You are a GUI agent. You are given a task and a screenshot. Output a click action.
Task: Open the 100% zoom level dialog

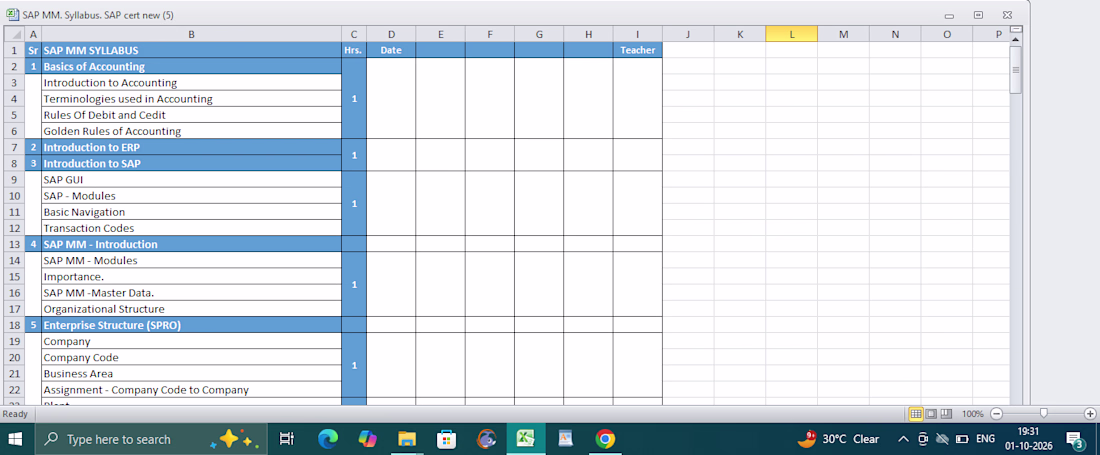click(972, 414)
